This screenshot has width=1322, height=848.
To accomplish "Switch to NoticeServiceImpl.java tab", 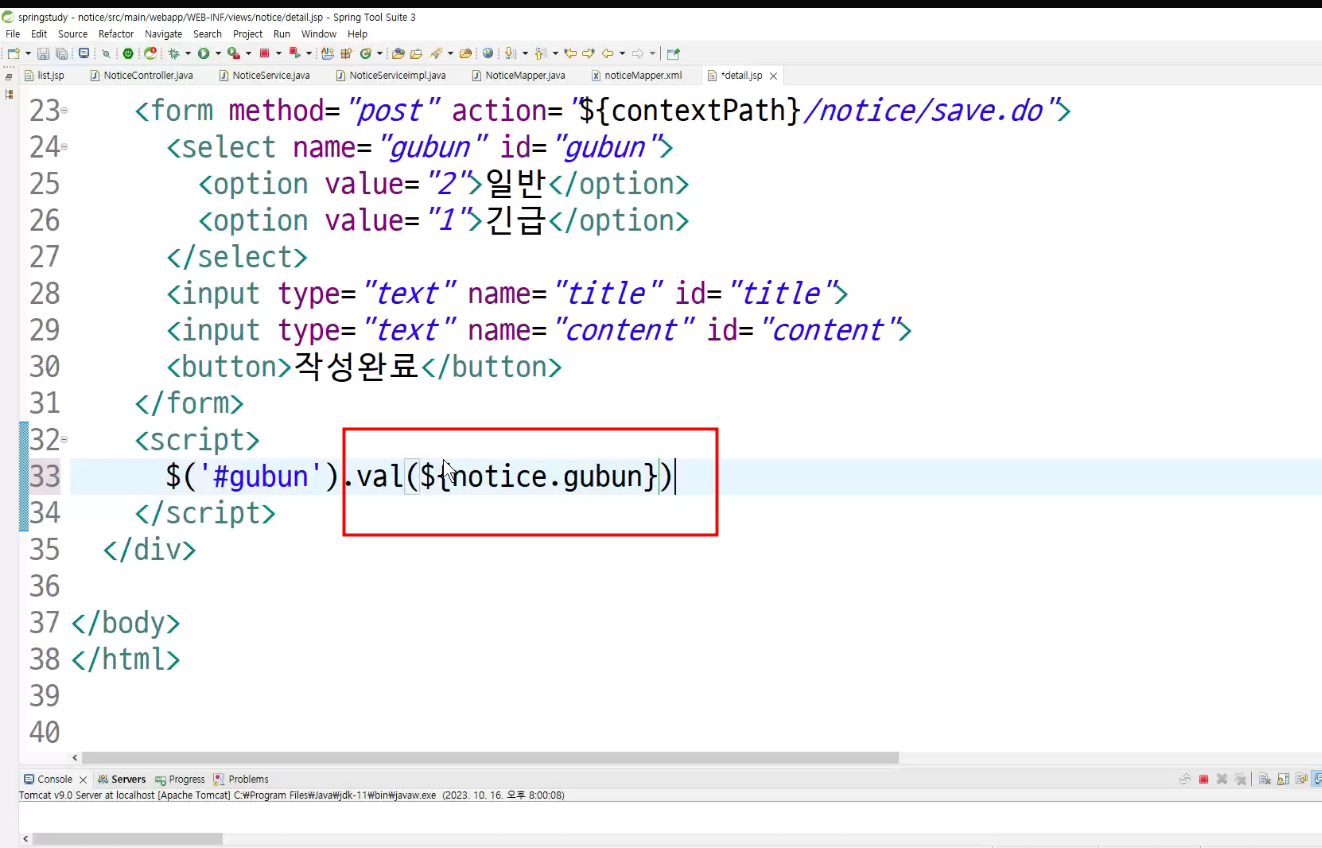I will (x=391, y=75).
